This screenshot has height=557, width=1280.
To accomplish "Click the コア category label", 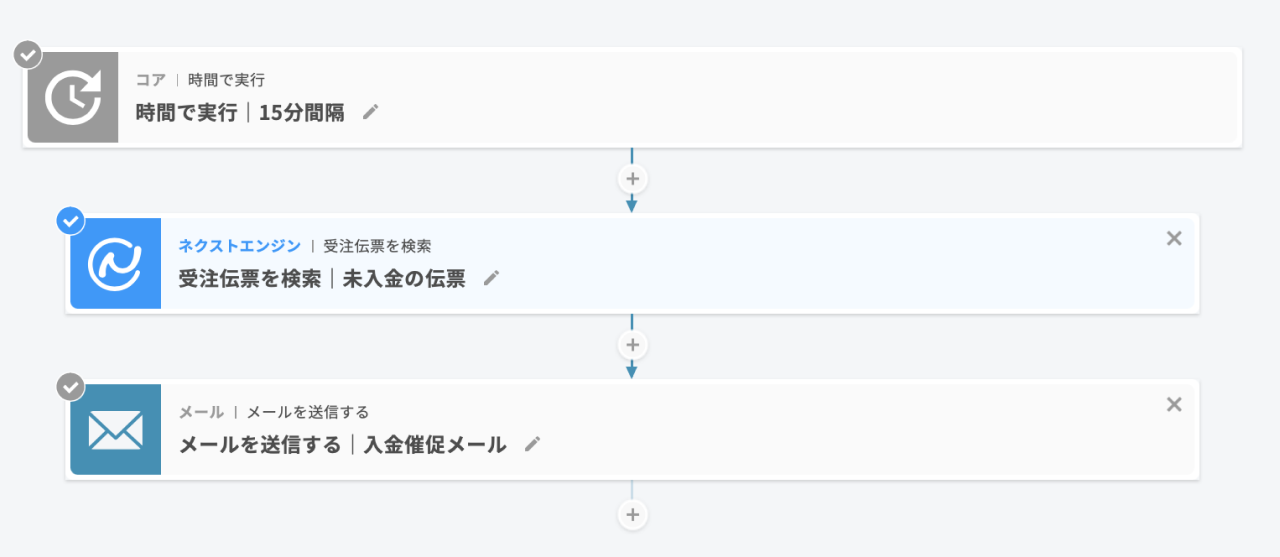I will click(x=150, y=80).
